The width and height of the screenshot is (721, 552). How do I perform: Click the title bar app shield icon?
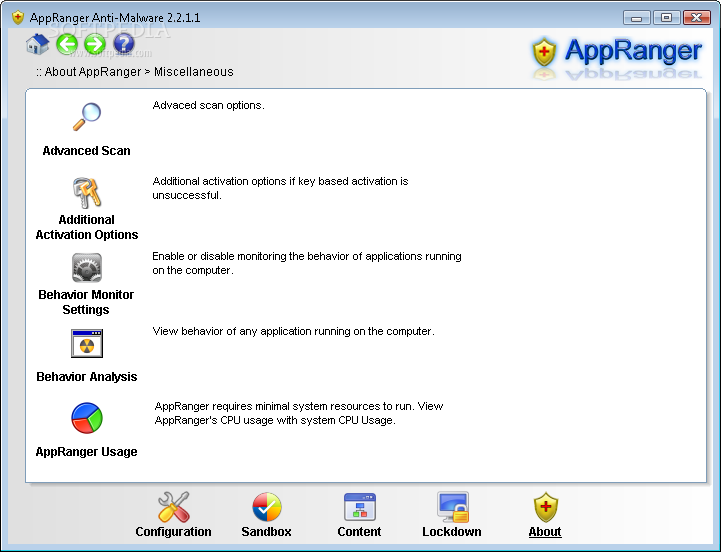[x=17, y=18]
